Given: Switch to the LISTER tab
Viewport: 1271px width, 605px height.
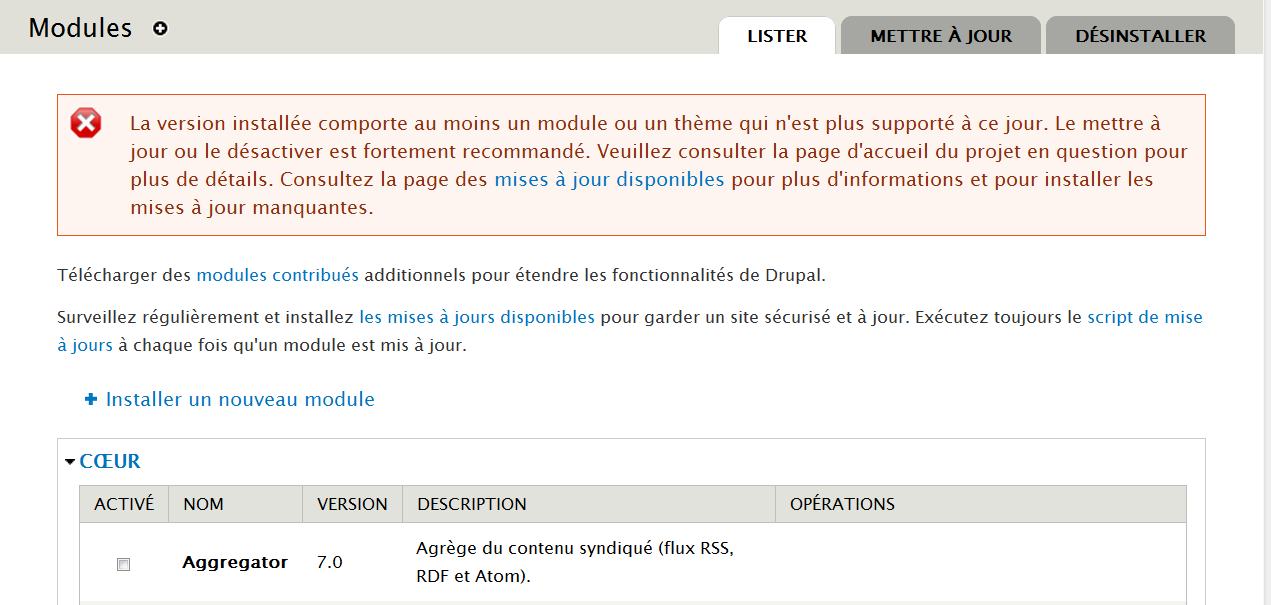Looking at the screenshot, I should coord(777,36).
